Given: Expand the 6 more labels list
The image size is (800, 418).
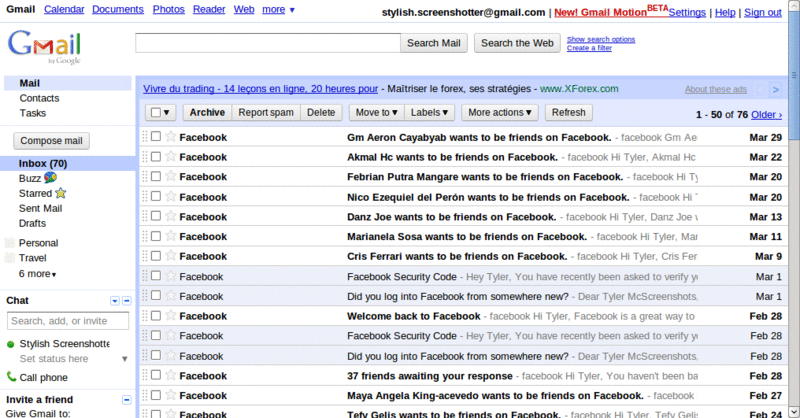Looking at the screenshot, I should 37,274.
